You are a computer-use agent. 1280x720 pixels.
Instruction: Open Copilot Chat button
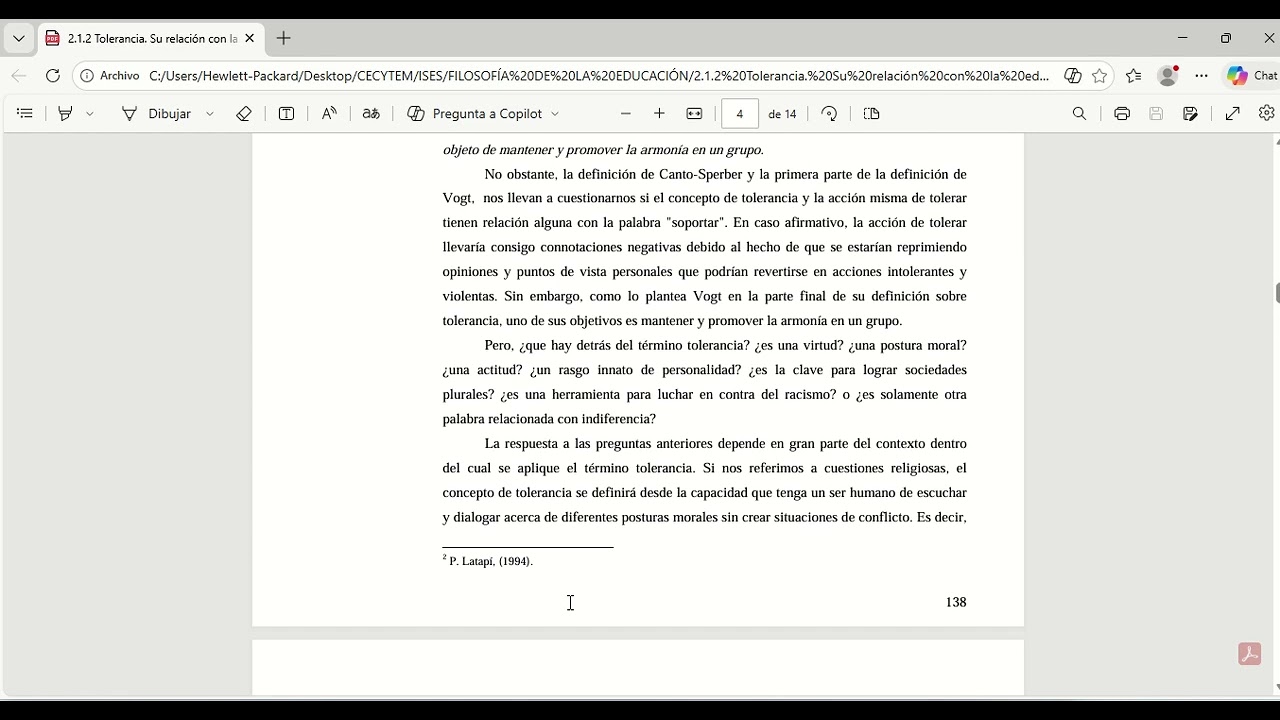point(1252,76)
